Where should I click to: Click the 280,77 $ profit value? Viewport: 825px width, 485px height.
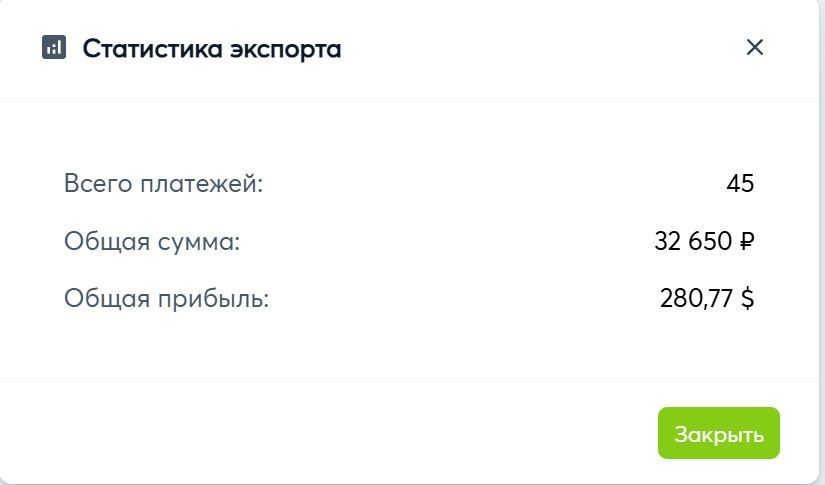706,298
